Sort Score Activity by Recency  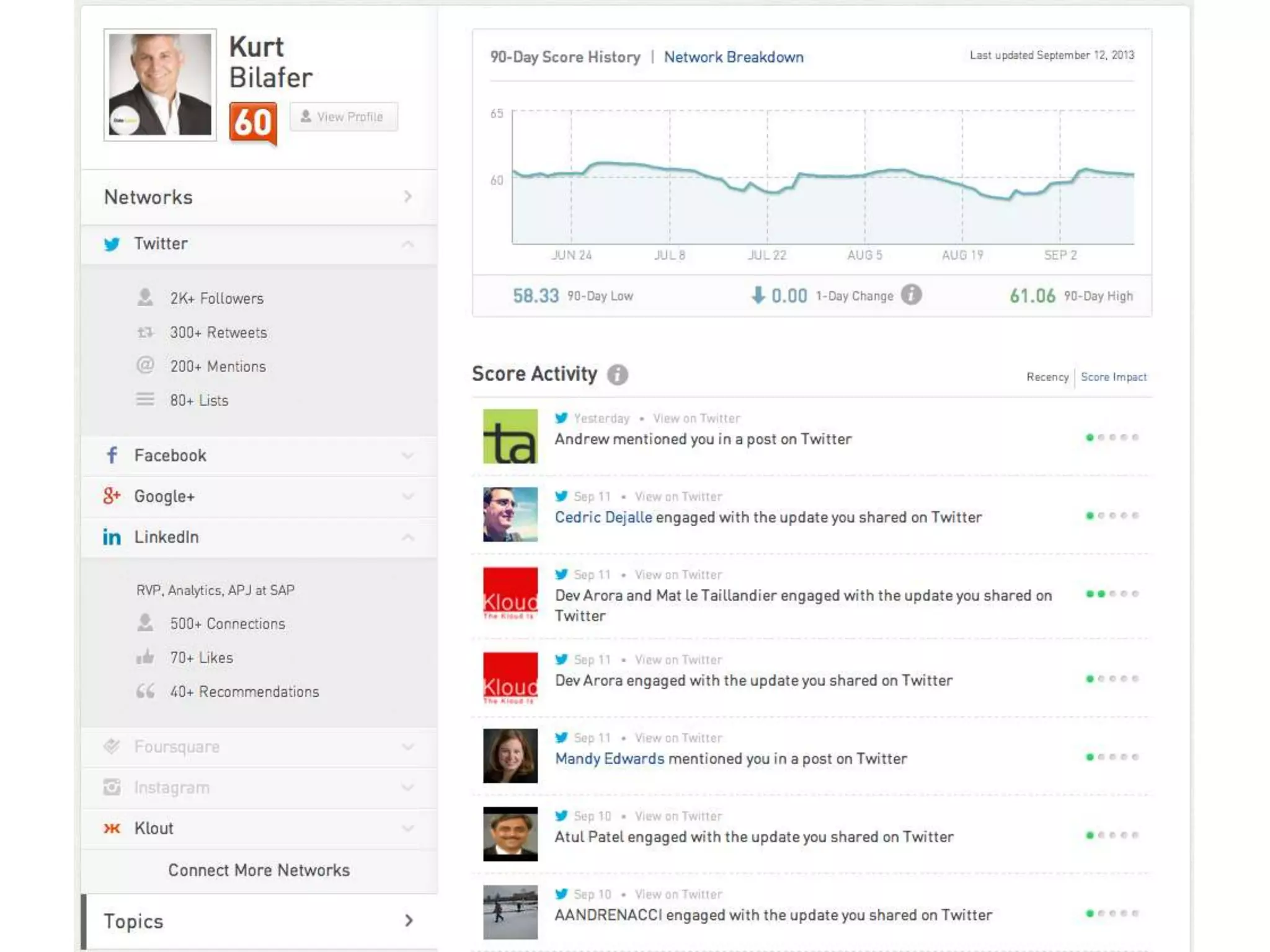(x=1047, y=377)
